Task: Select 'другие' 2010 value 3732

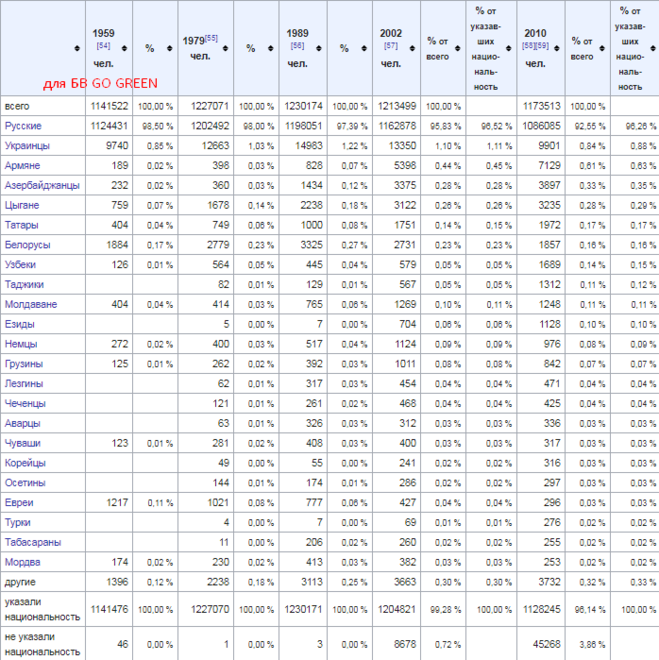Action: tap(550, 582)
